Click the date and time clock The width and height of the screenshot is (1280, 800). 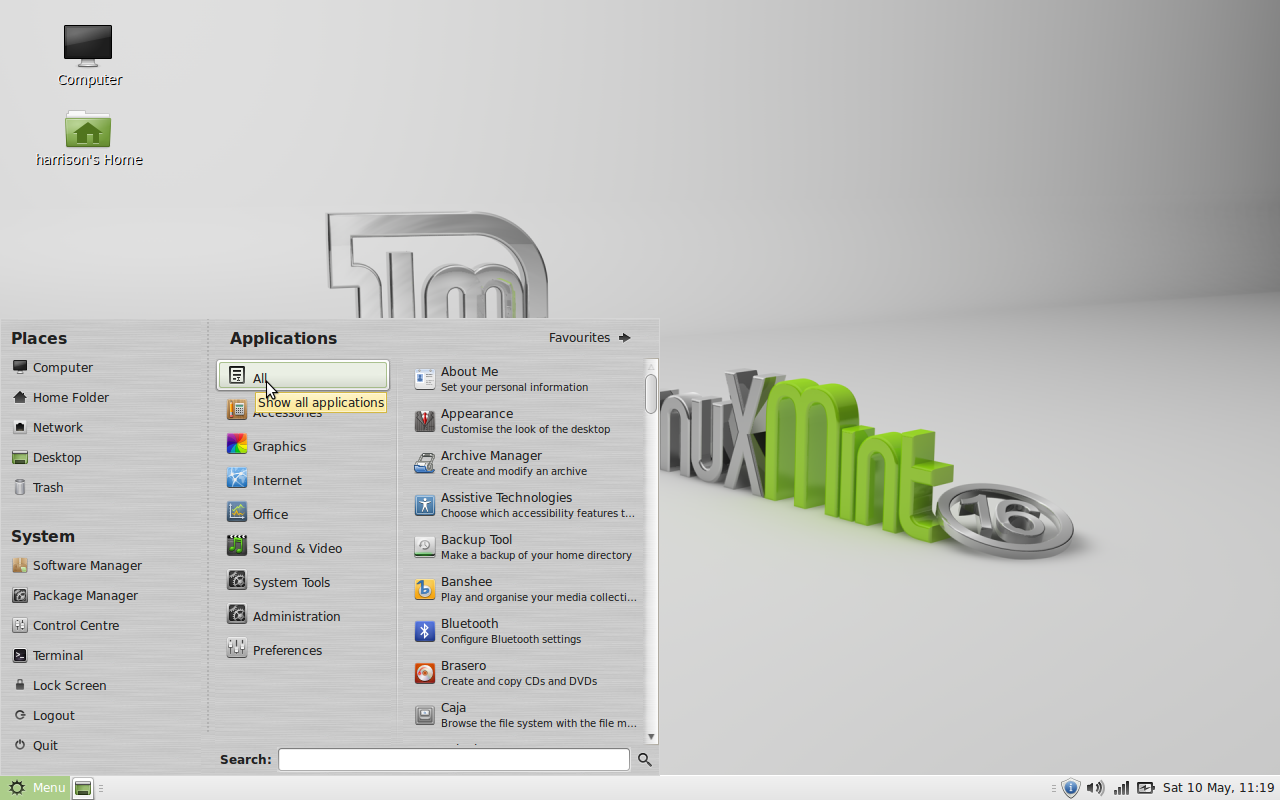pos(1218,788)
